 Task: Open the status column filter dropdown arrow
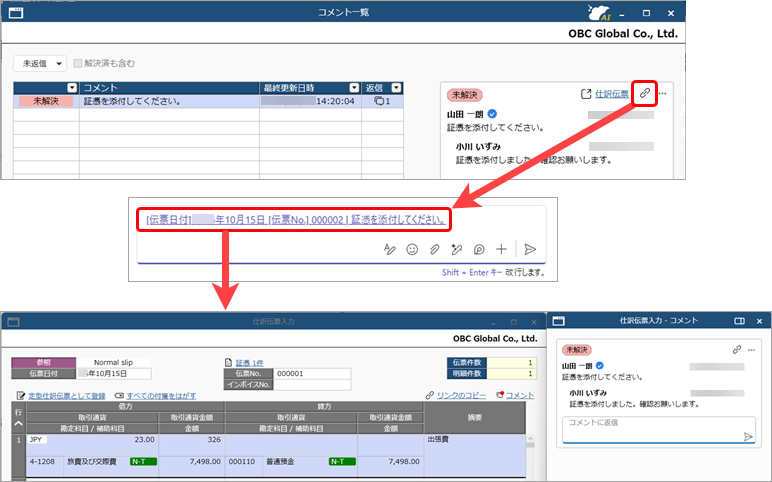pyautogui.click(x=72, y=88)
